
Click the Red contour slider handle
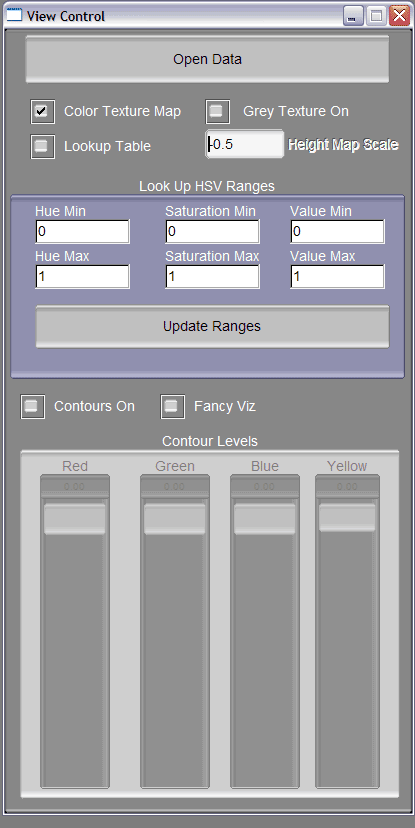(74, 520)
